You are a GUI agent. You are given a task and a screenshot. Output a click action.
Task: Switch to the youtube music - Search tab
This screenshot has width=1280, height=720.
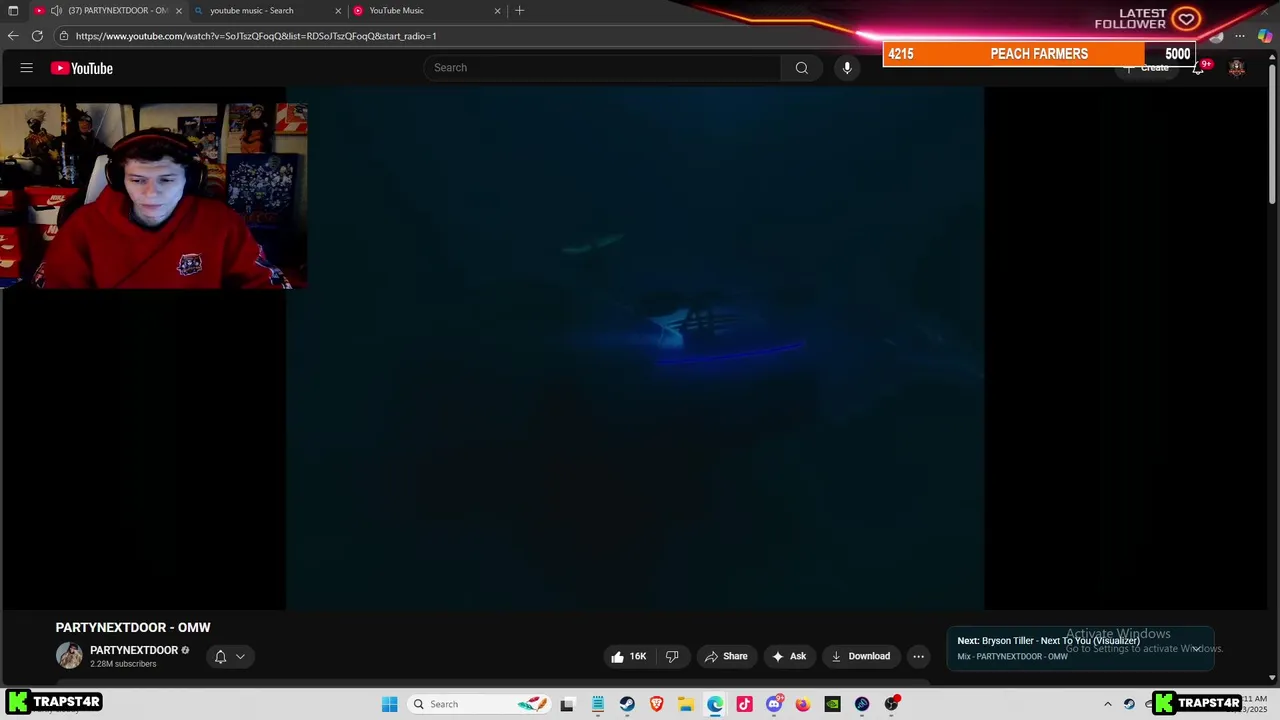coord(267,10)
